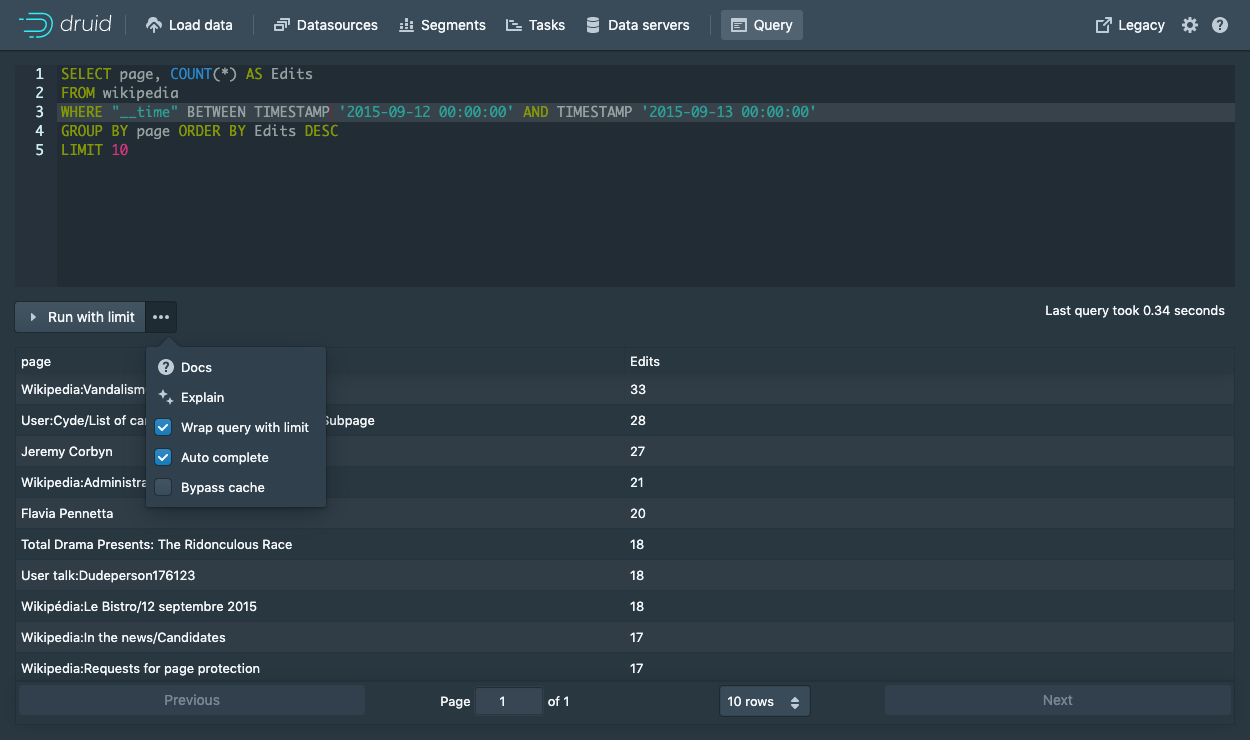Image resolution: width=1250 pixels, height=740 pixels.
Task: Uncheck Wrap query with limit
Action: pyautogui.click(x=164, y=427)
